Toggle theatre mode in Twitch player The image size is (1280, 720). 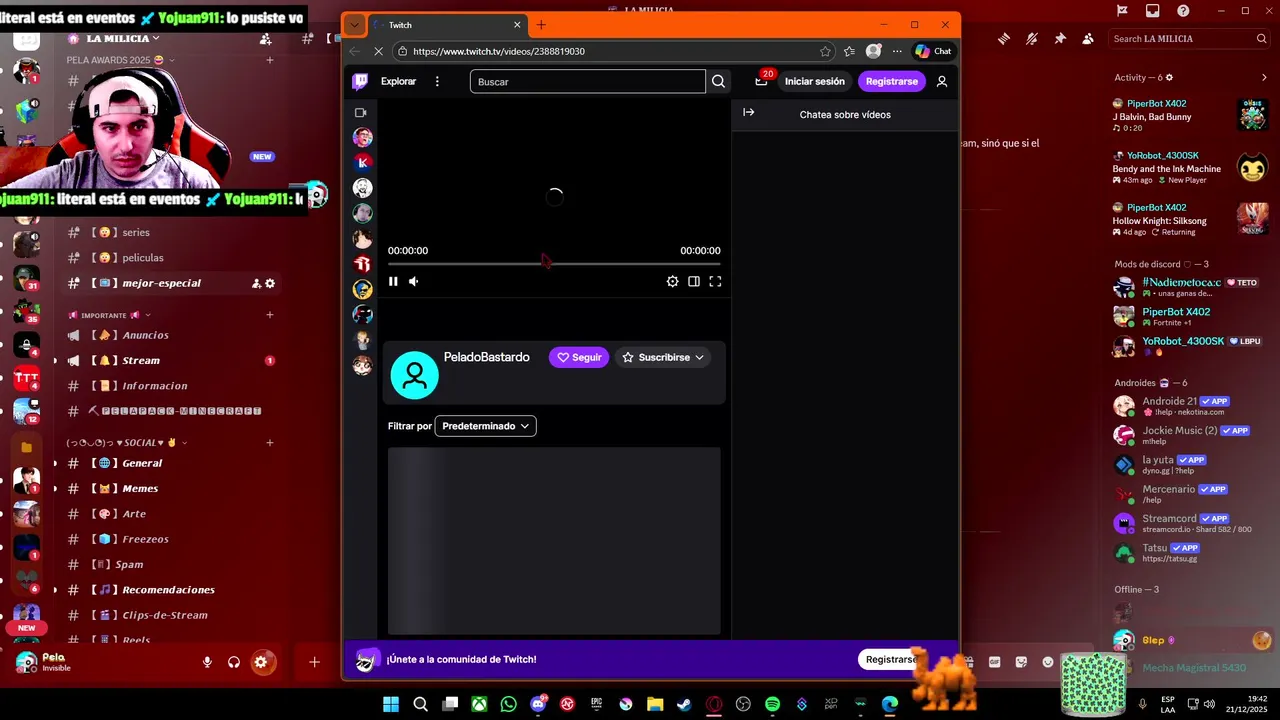tap(694, 282)
